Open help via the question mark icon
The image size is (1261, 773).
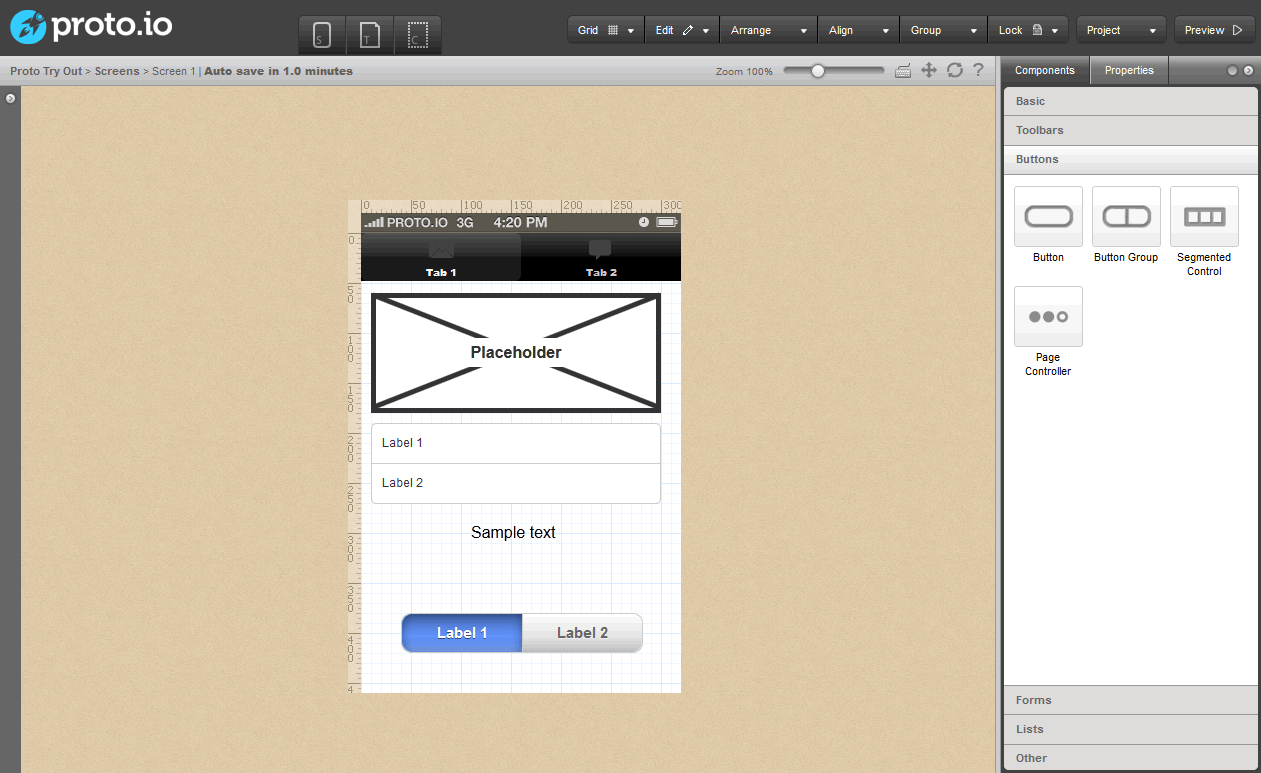coord(977,70)
